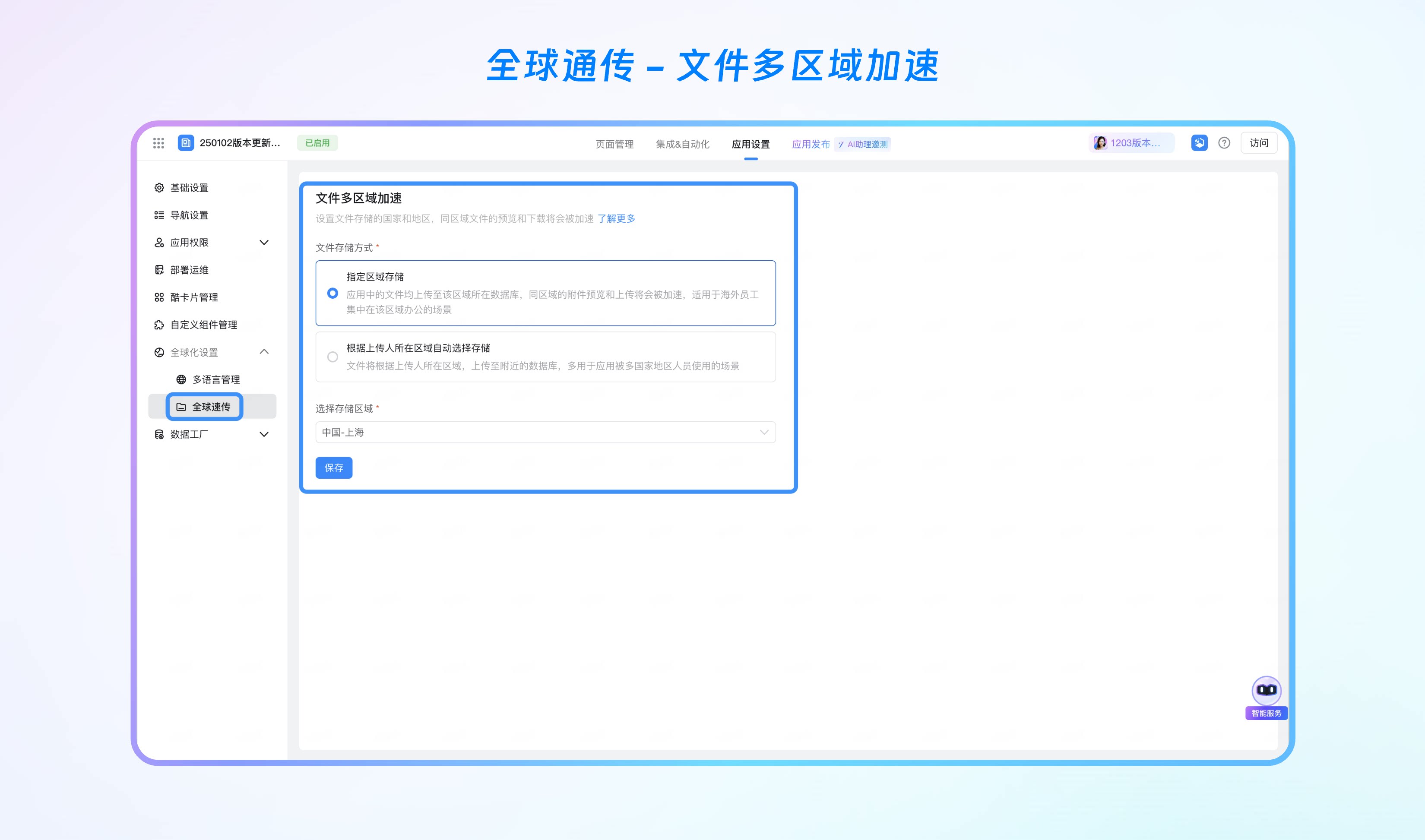Select the 指定区域存储 radio option
Screen dimensions: 1425x840
[x=333, y=293]
